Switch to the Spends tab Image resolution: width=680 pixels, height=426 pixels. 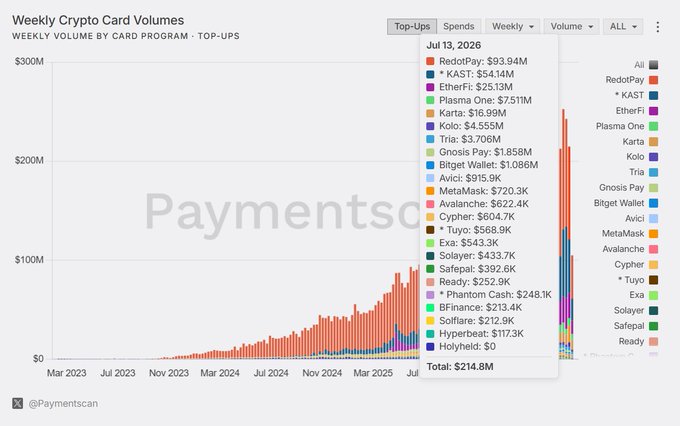pyautogui.click(x=459, y=26)
